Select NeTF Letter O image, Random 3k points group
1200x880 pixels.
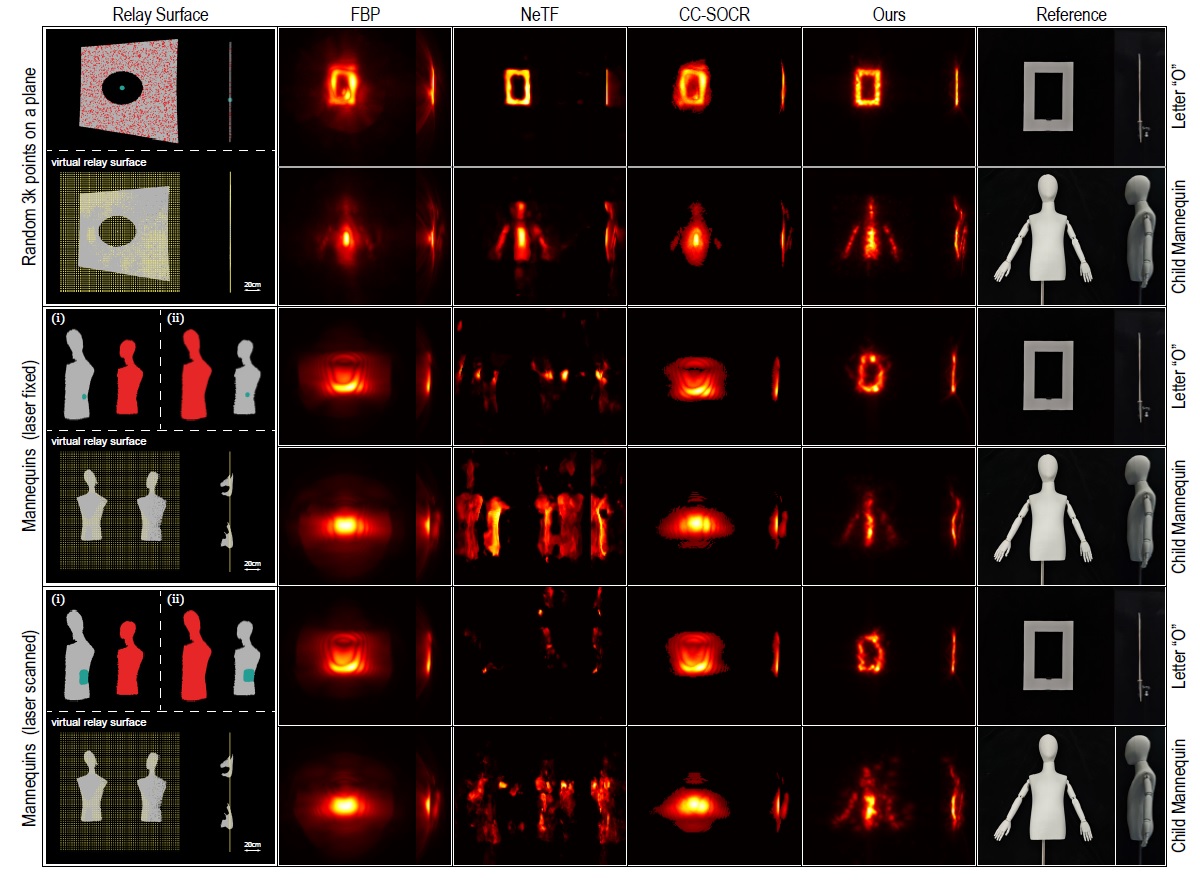pyautogui.click(x=539, y=96)
